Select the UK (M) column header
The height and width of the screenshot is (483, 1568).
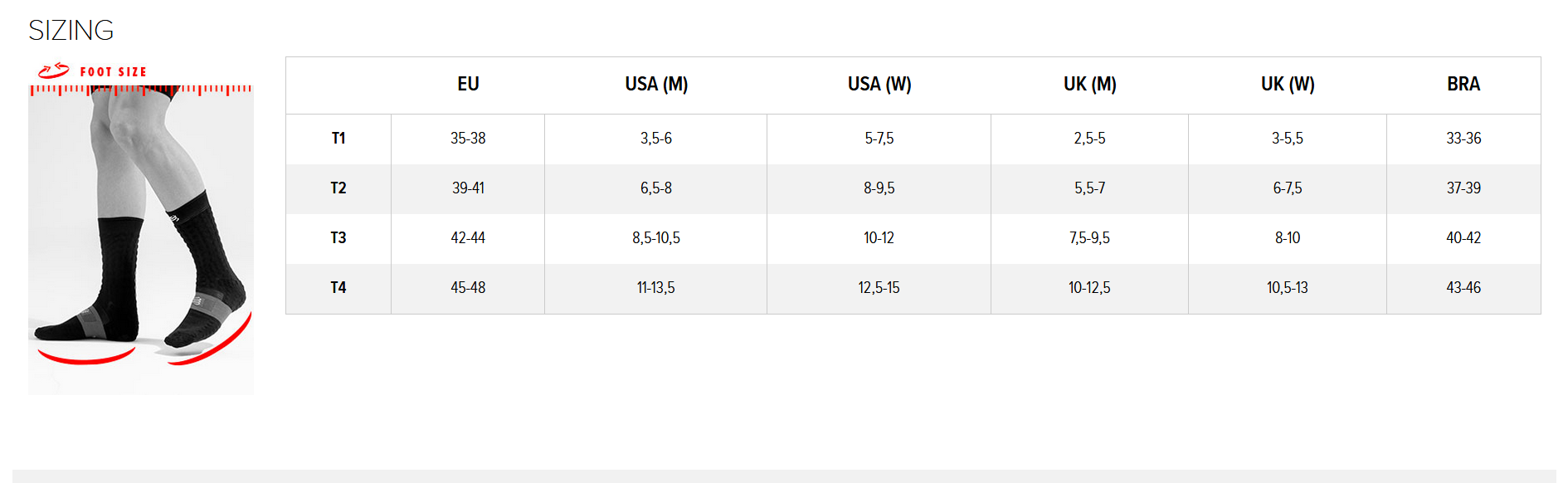click(1089, 85)
